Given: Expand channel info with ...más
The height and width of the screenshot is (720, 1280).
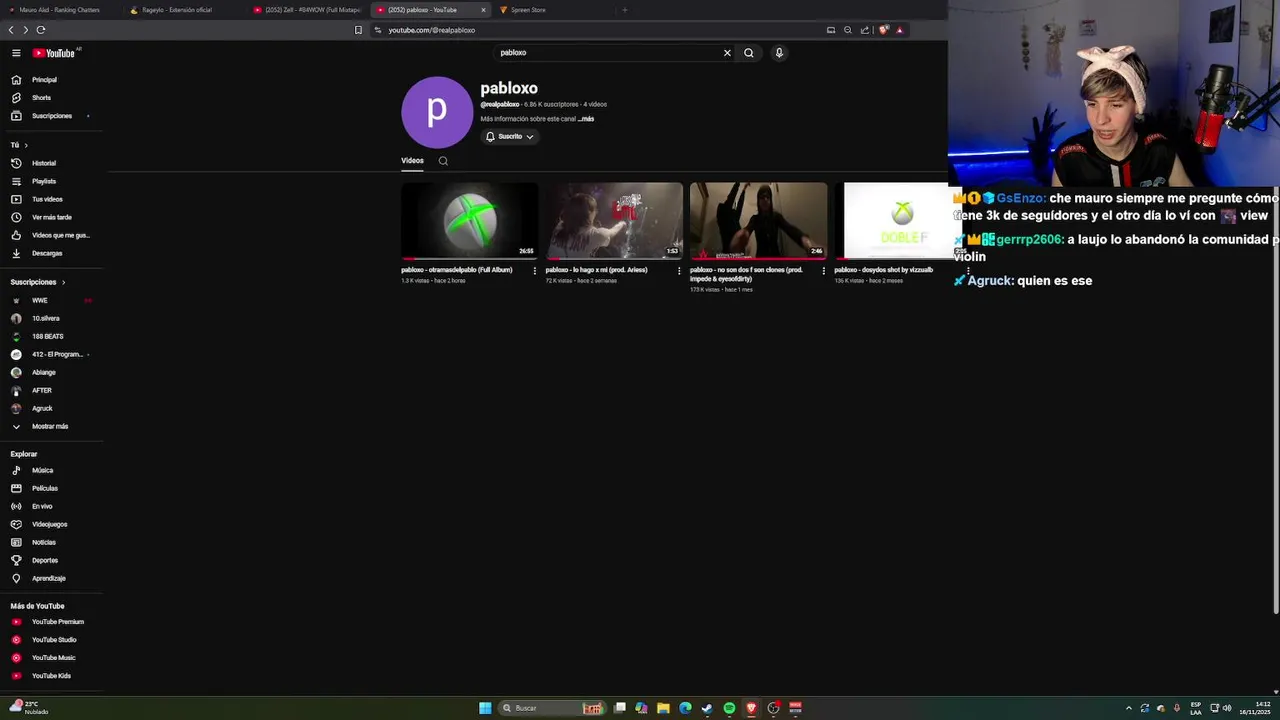Looking at the screenshot, I should (x=586, y=119).
